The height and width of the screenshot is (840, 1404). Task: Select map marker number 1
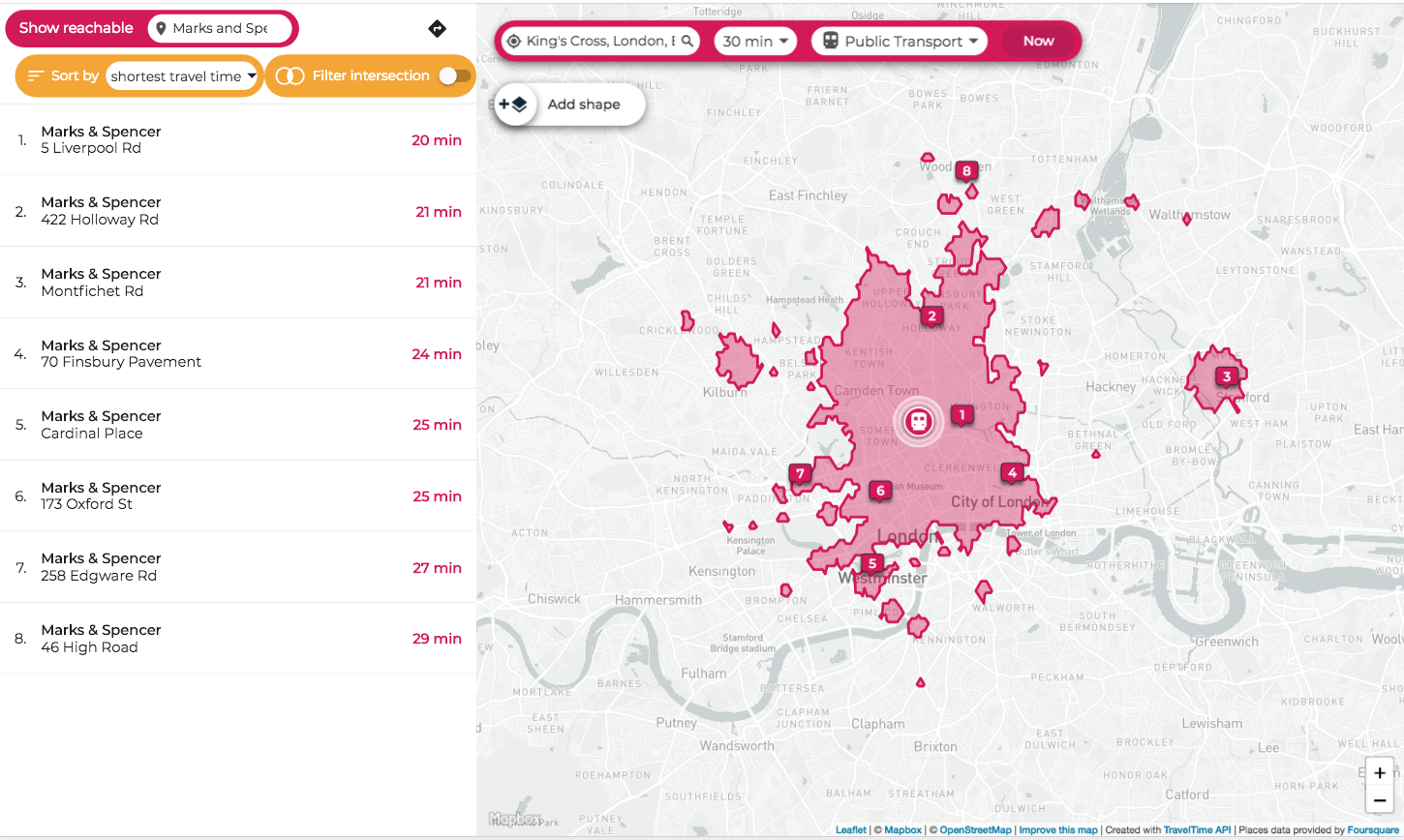tap(961, 415)
